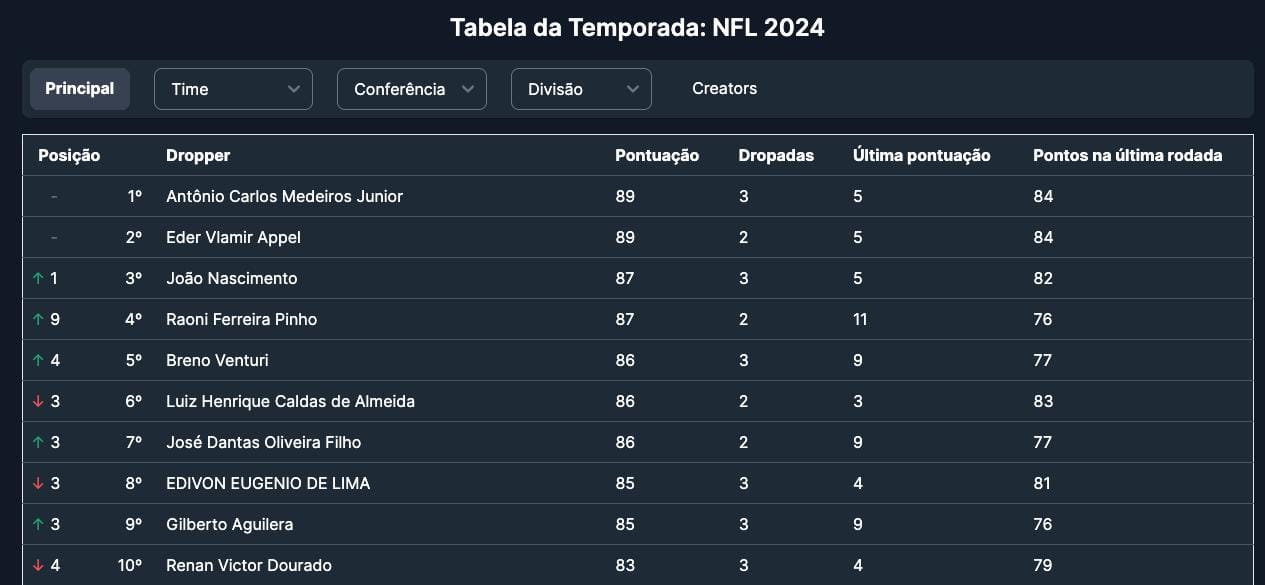
Task: Click green up arrow in Raoni Ferreira Pinho row
Action: pos(38,320)
